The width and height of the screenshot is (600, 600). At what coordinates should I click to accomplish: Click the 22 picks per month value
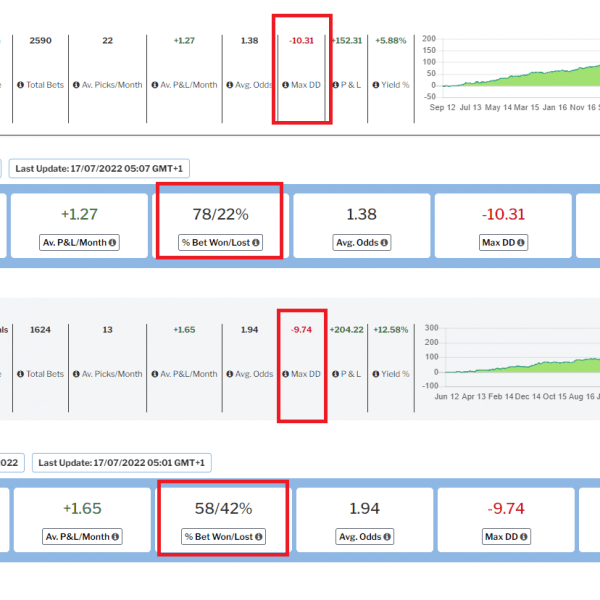(x=108, y=41)
